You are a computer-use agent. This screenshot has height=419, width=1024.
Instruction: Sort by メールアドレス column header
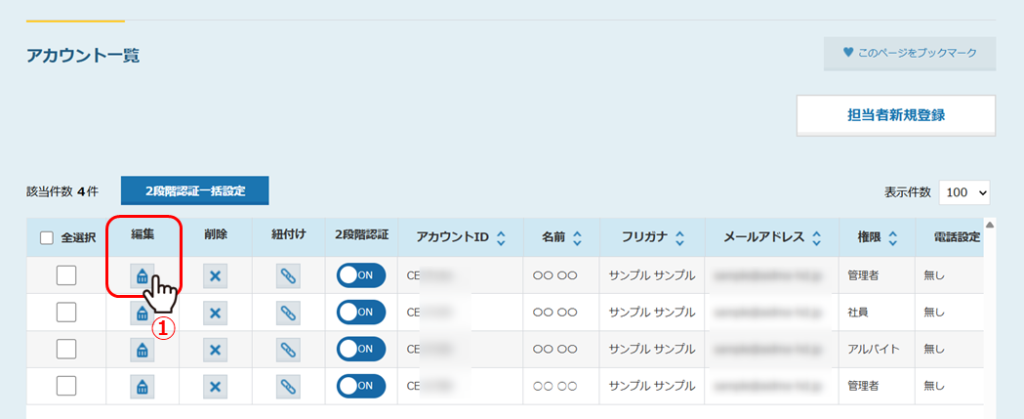(x=817, y=238)
